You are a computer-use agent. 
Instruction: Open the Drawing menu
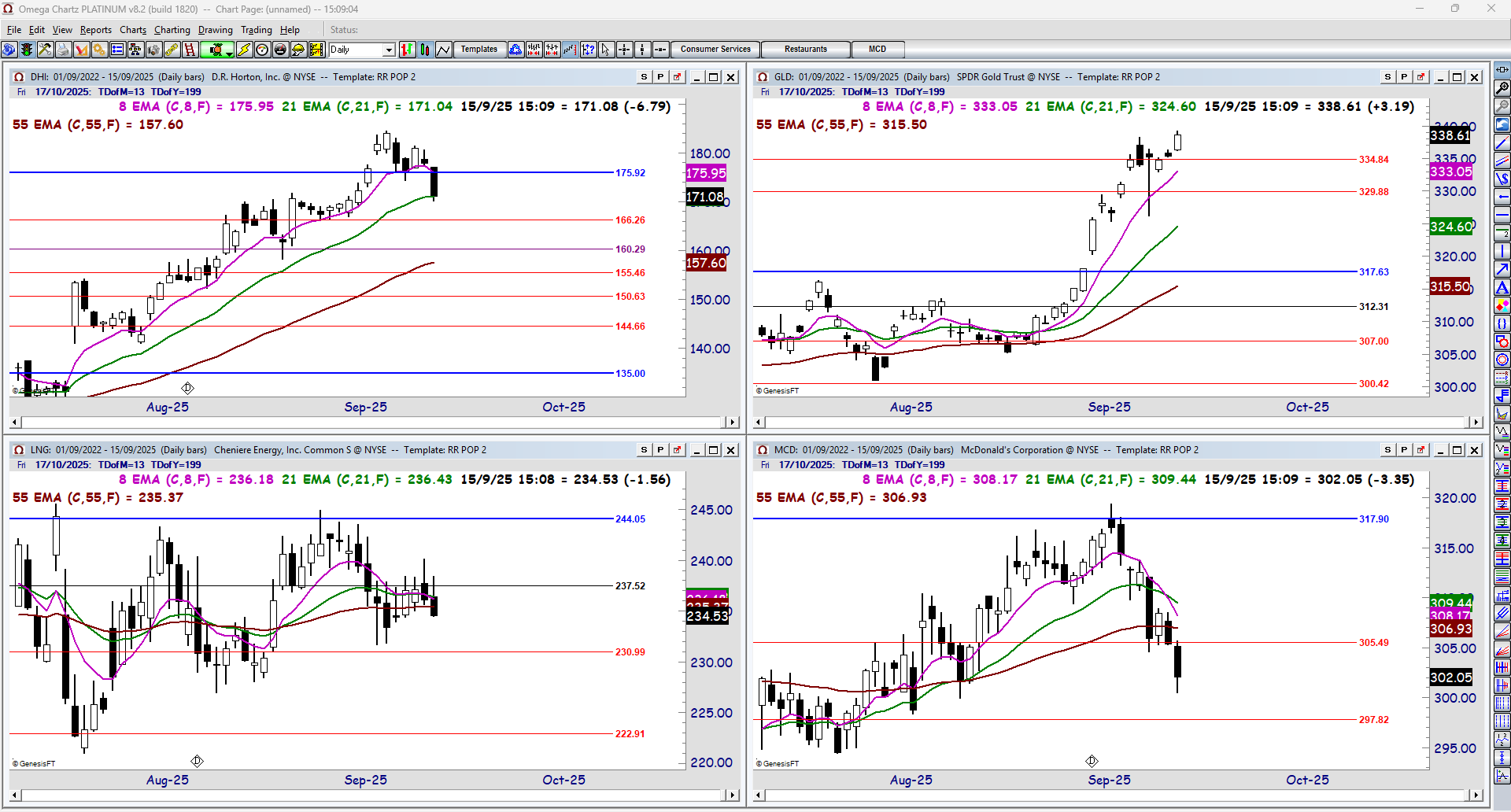(216, 30)
